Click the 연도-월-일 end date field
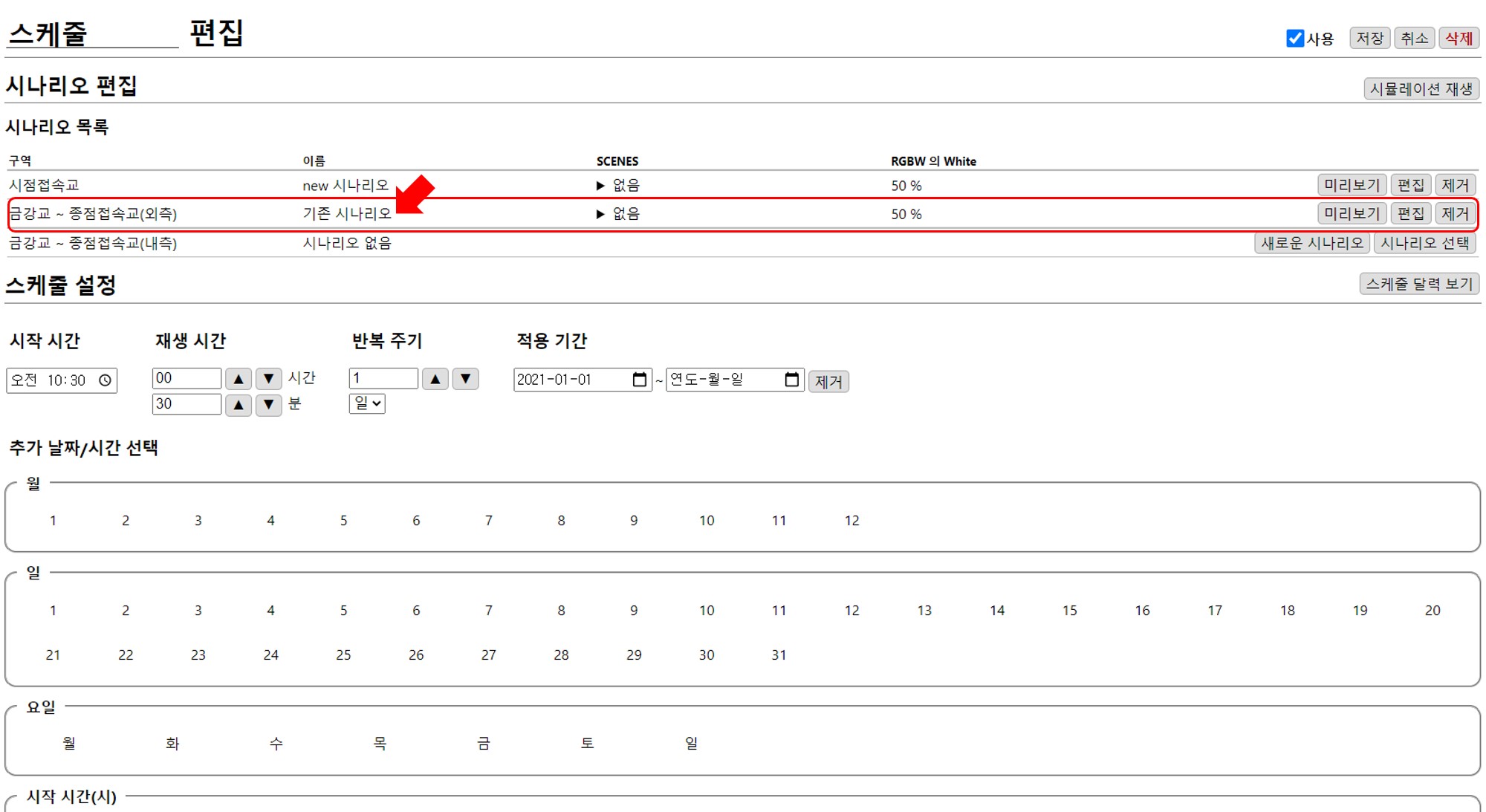Viewport: 1486px width, 812px height. pyautogui.click(x=735, y=380)
